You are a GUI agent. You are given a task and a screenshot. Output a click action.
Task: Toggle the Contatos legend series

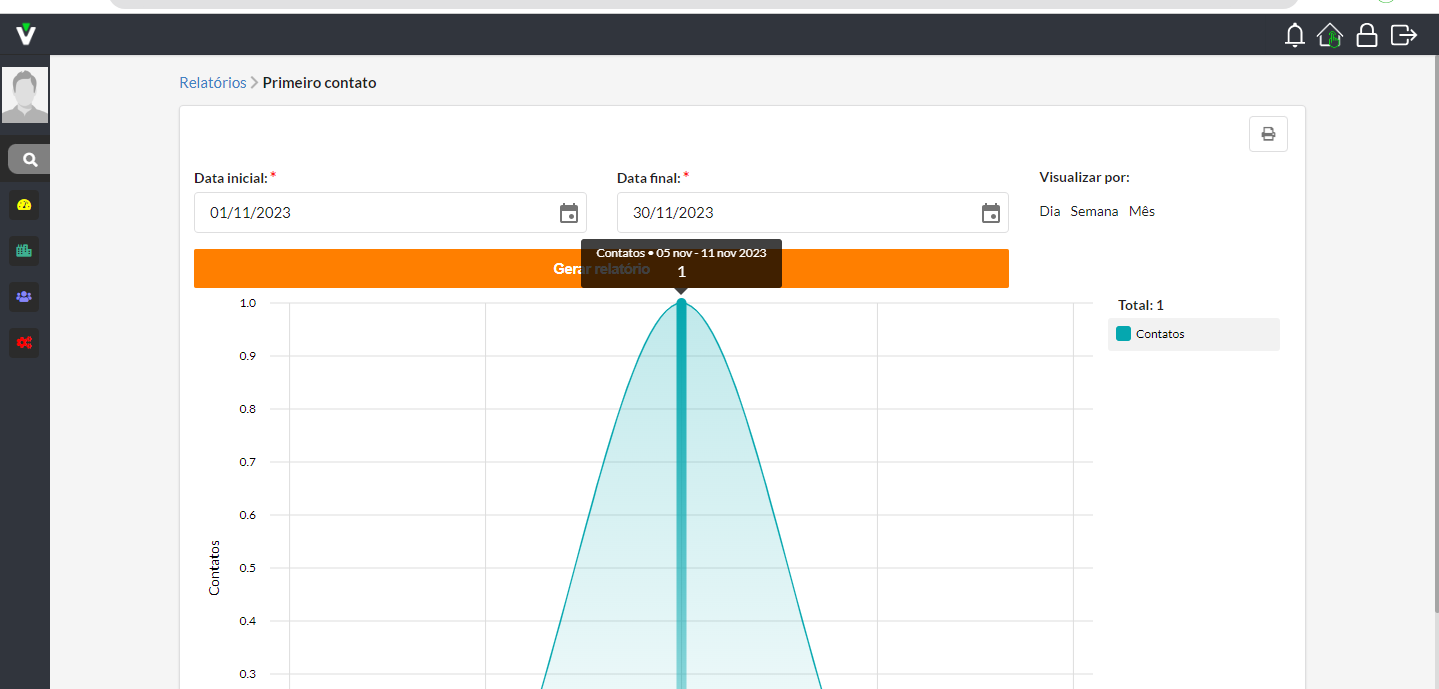pos(1194,334)
